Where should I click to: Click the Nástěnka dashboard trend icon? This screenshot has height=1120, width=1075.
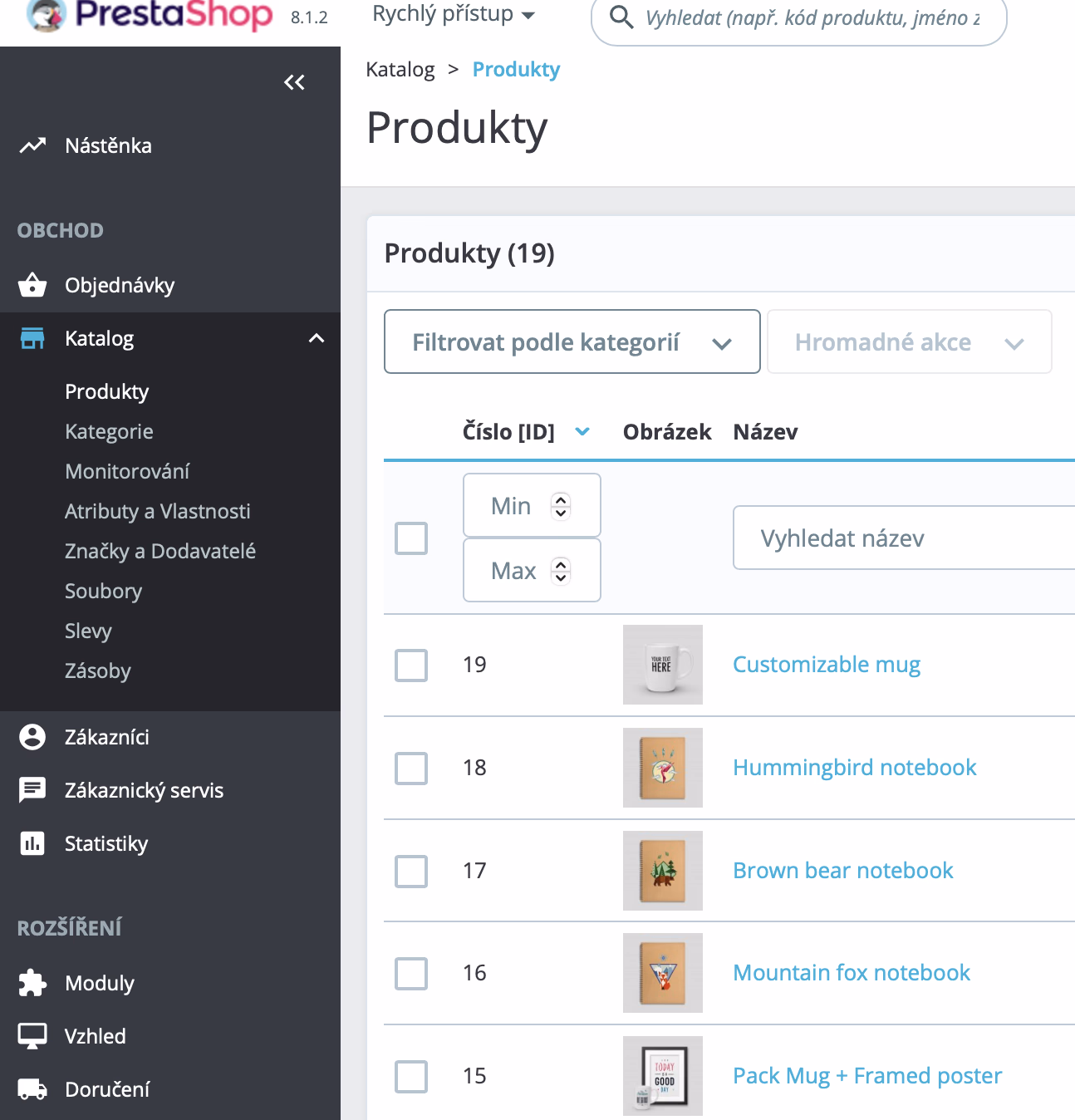[x=32, y=146]
